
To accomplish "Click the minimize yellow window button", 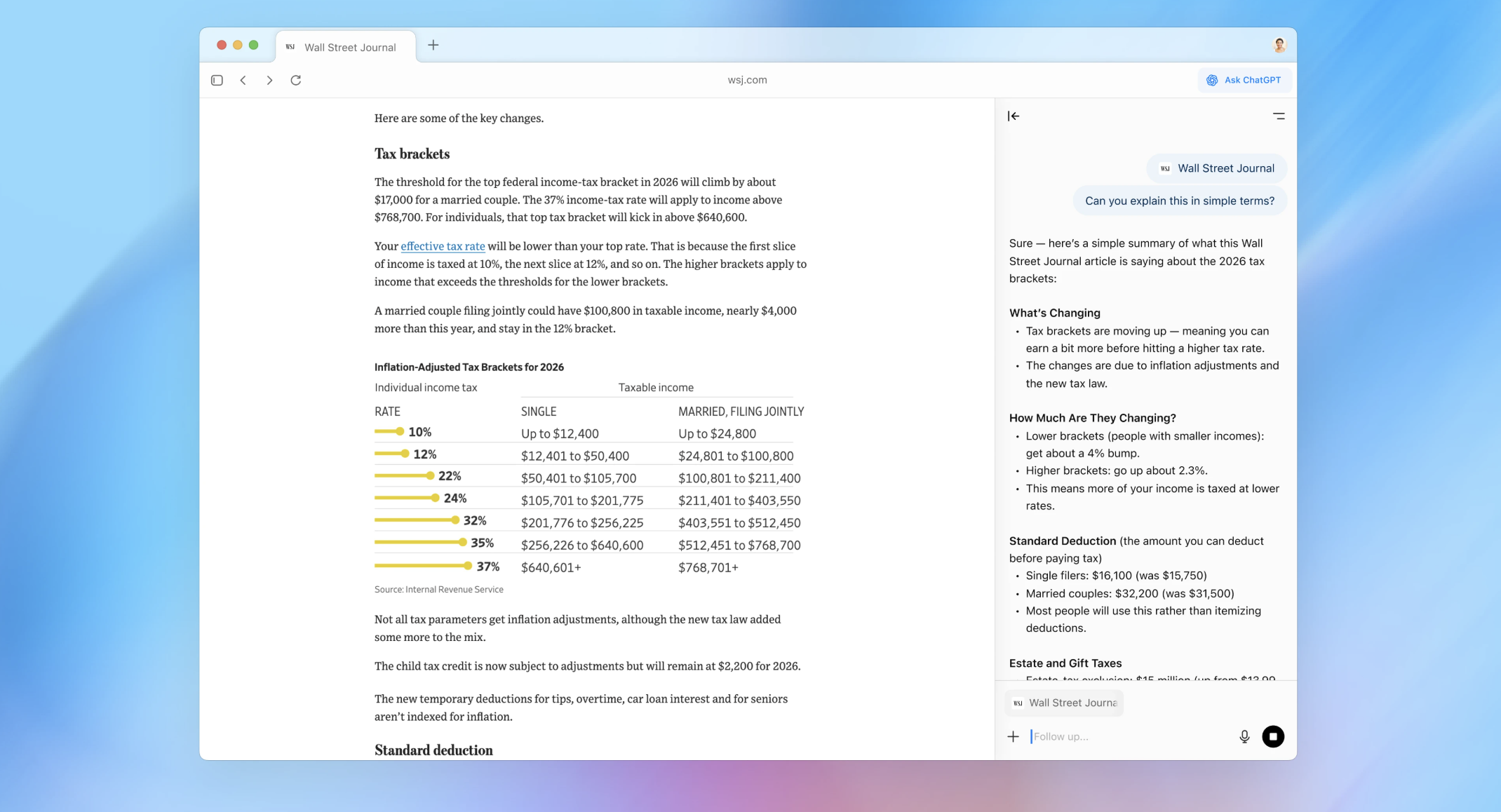I will tap(238, 45).
